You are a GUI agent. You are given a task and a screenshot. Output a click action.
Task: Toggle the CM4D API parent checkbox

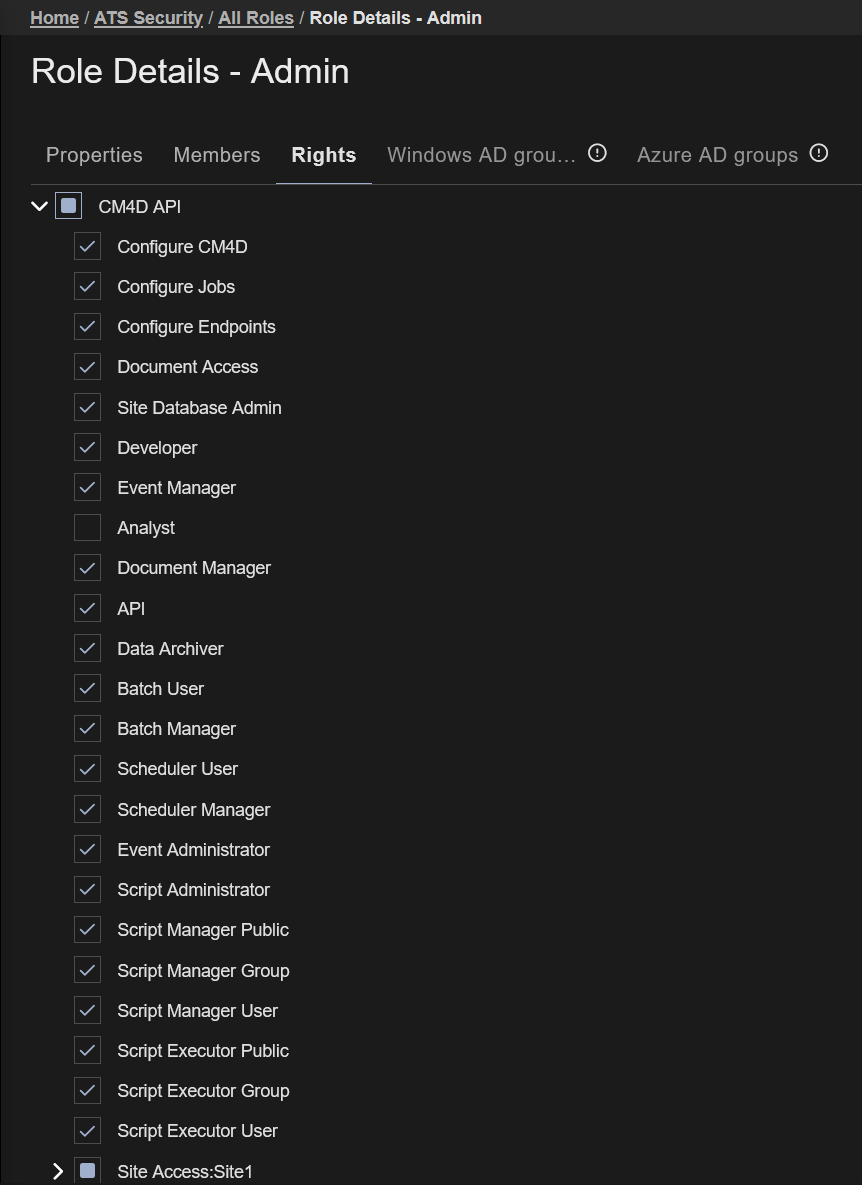(68, 207)
